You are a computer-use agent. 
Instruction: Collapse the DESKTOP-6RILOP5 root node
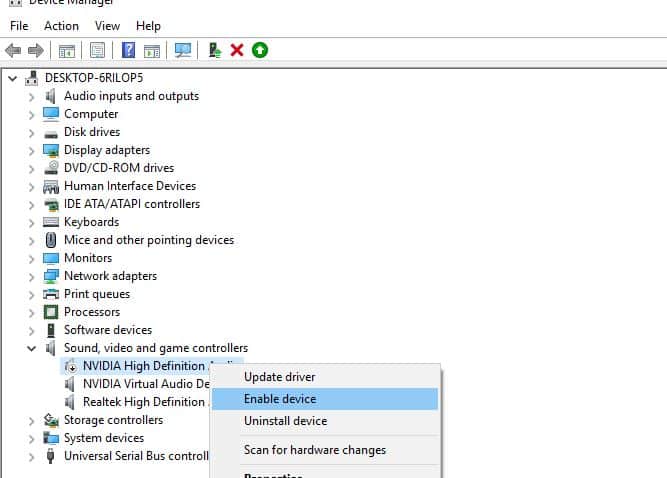tap(13, 78)
